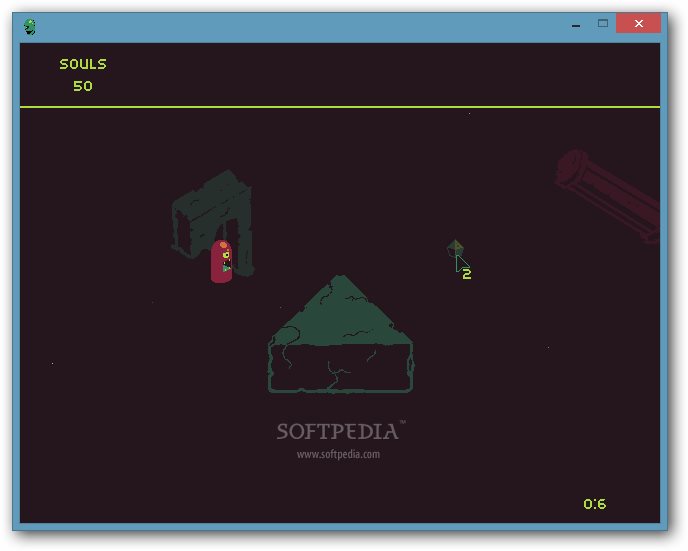
Task: Click the green gem pickup near cursor
Action: [455, 249]
